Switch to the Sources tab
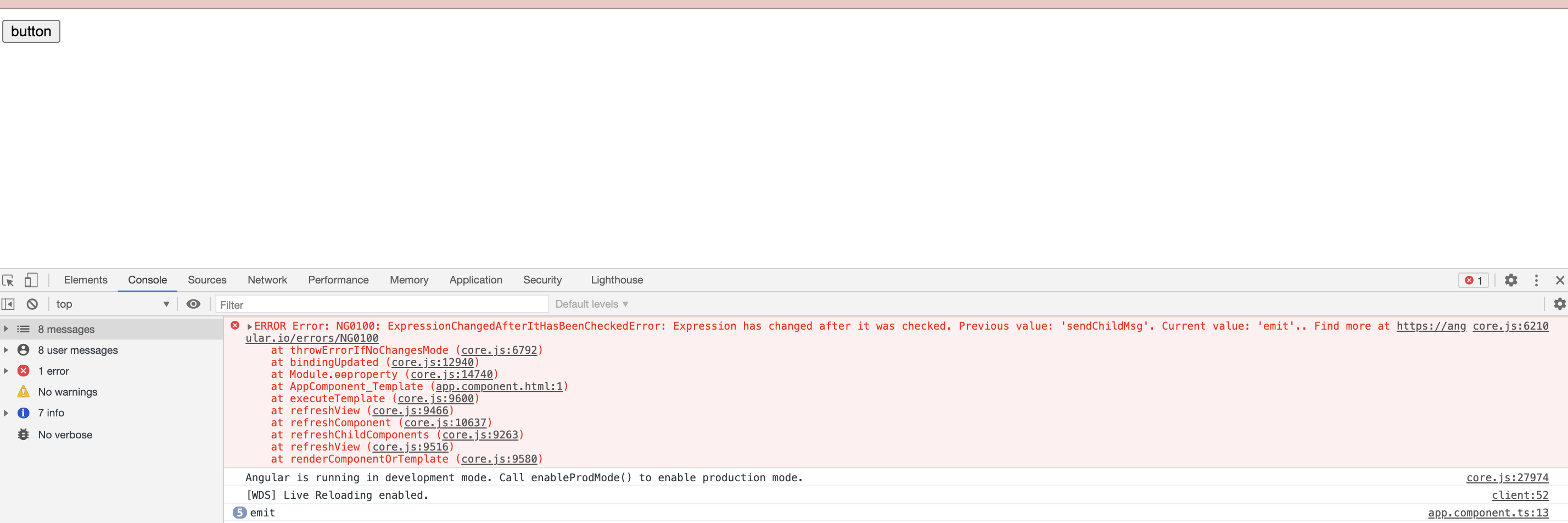 coord(207,280)
